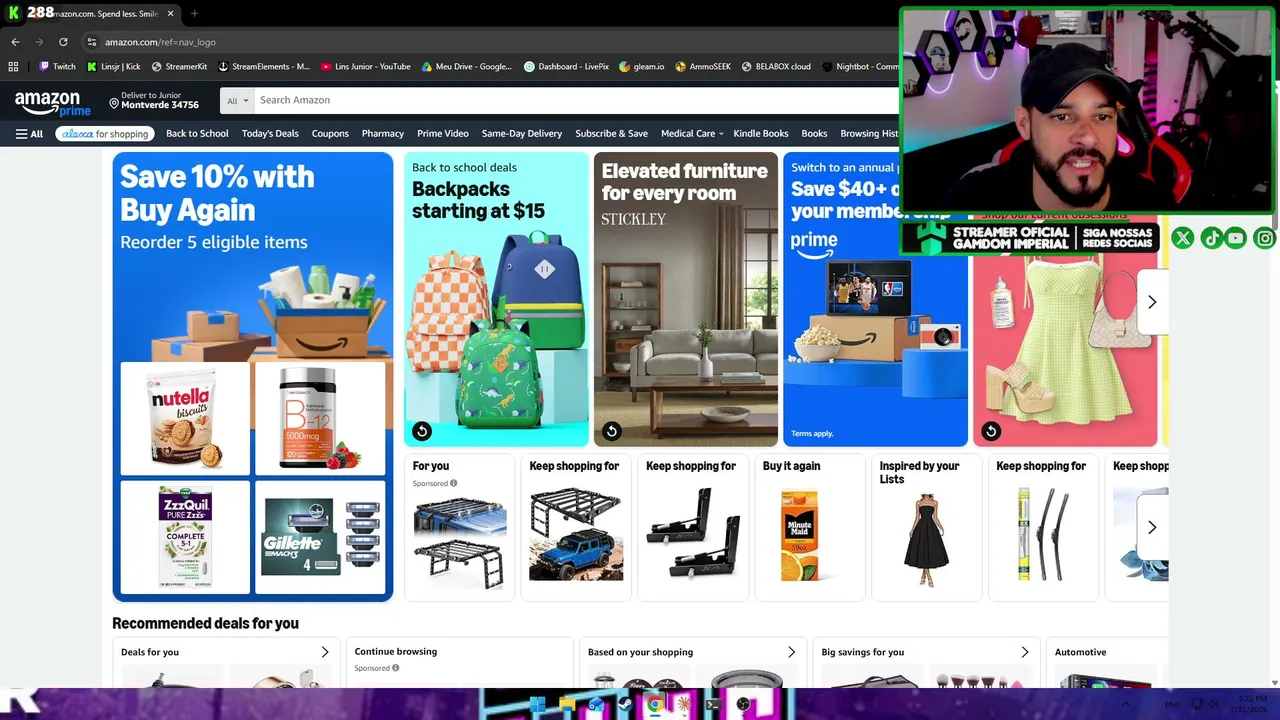Click the Chrome icon in the taskbar
Viewport: 1280px width, 720px height.
coord(654,705)
